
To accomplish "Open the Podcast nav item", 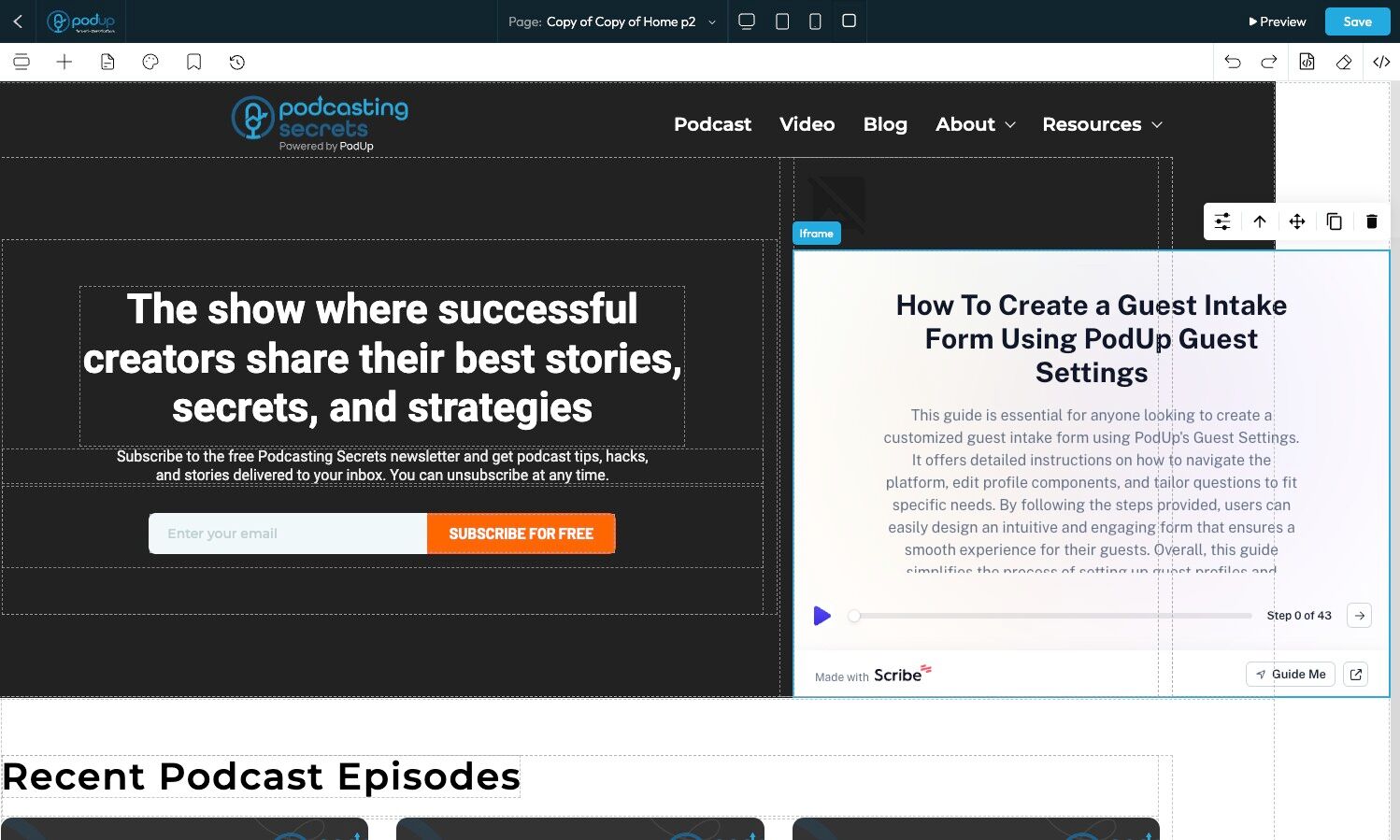I will (712, 124).
